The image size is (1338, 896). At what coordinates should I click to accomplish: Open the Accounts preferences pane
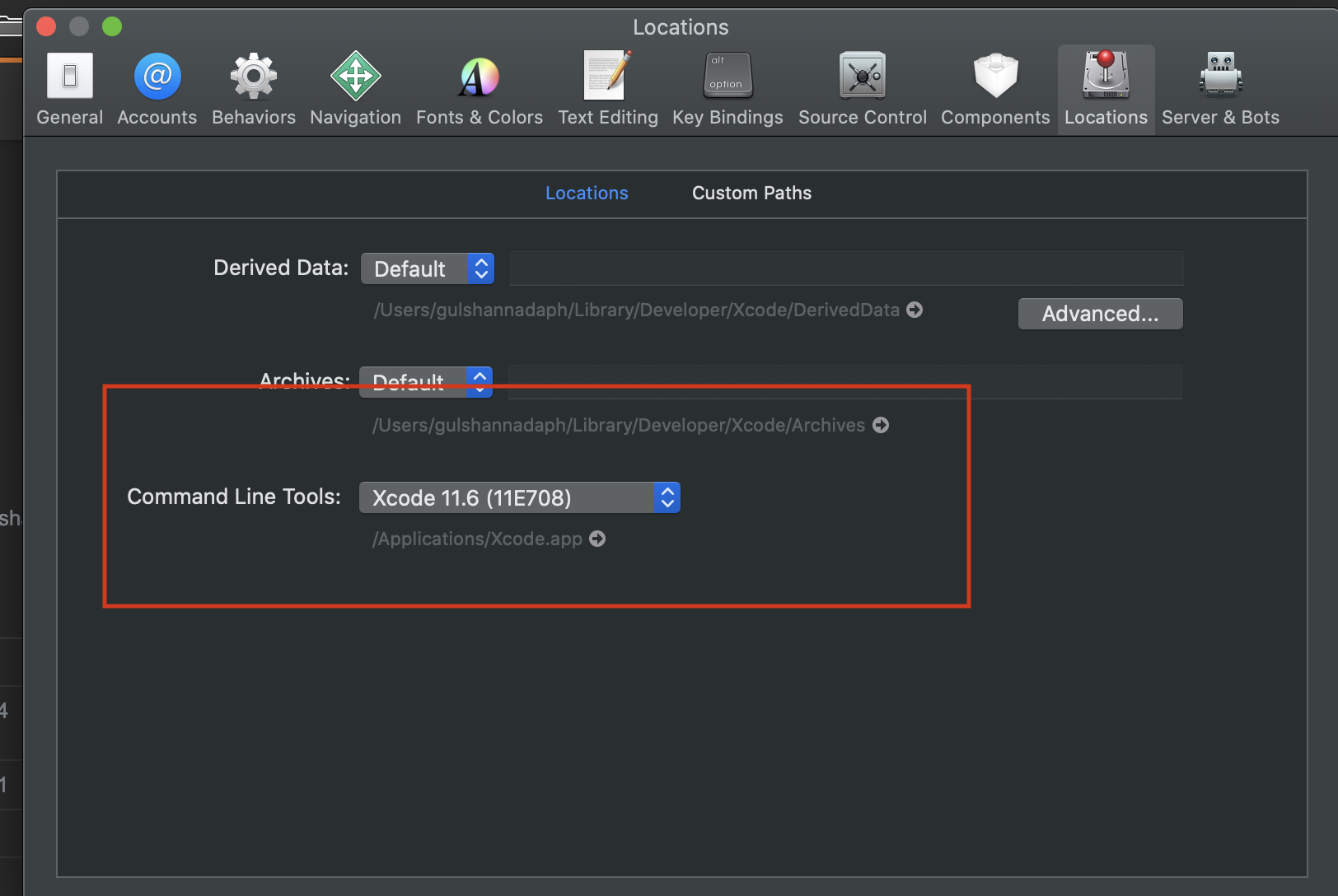[157, 89]
